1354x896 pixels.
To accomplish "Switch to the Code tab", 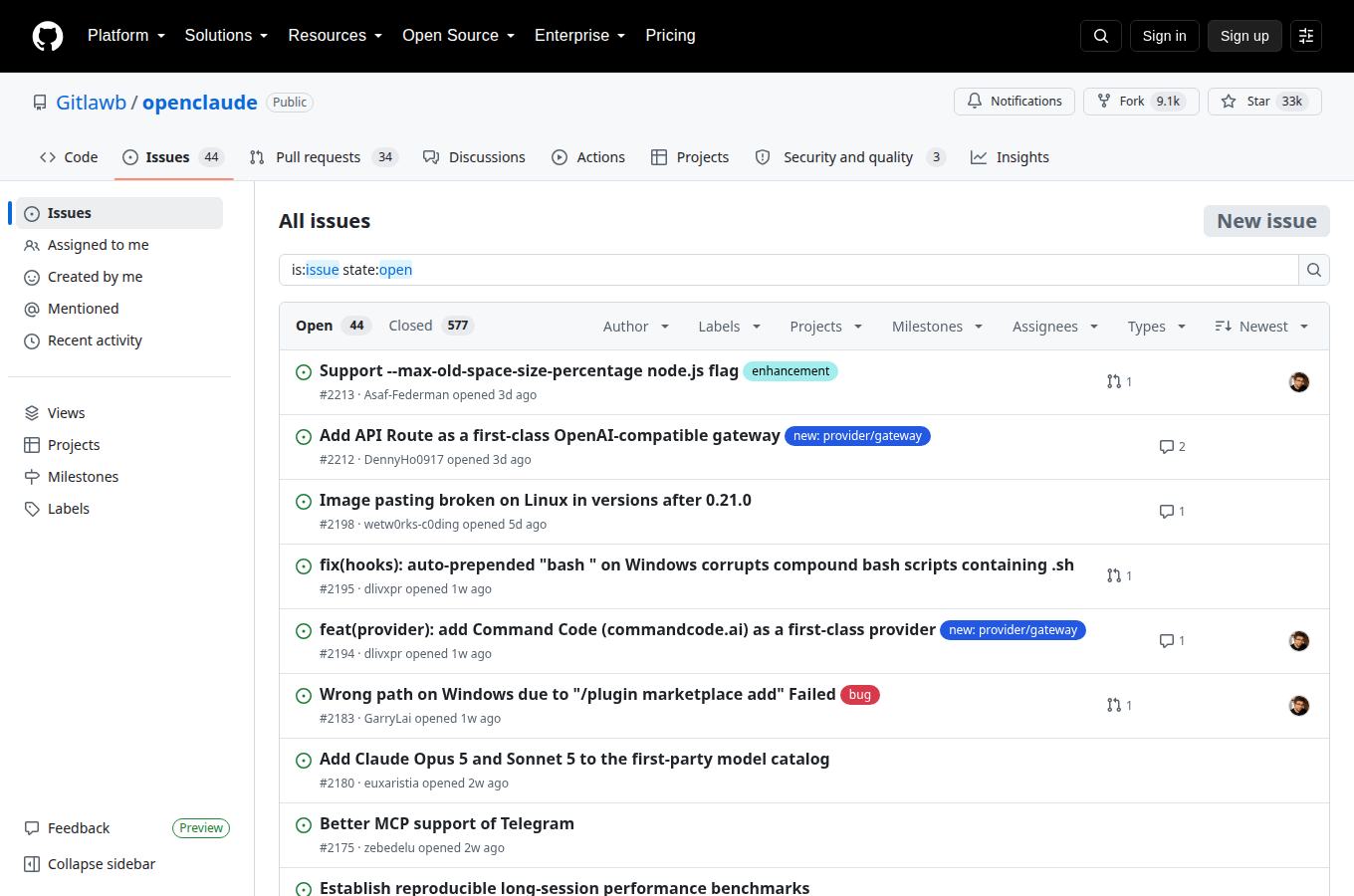I will (69, 157).
